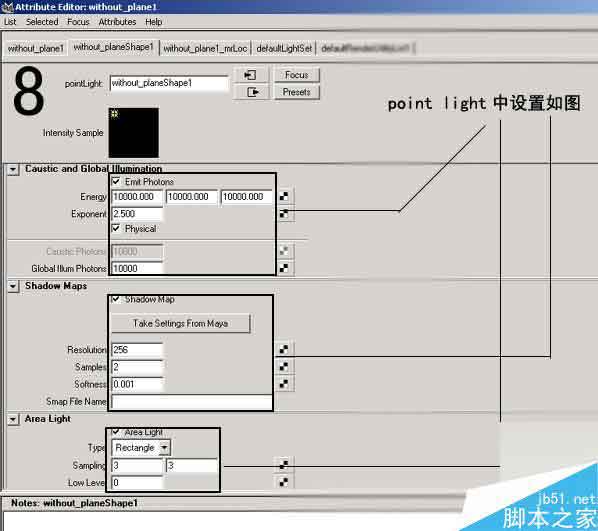Click the map button beside Samples

(x=284, y=367)
